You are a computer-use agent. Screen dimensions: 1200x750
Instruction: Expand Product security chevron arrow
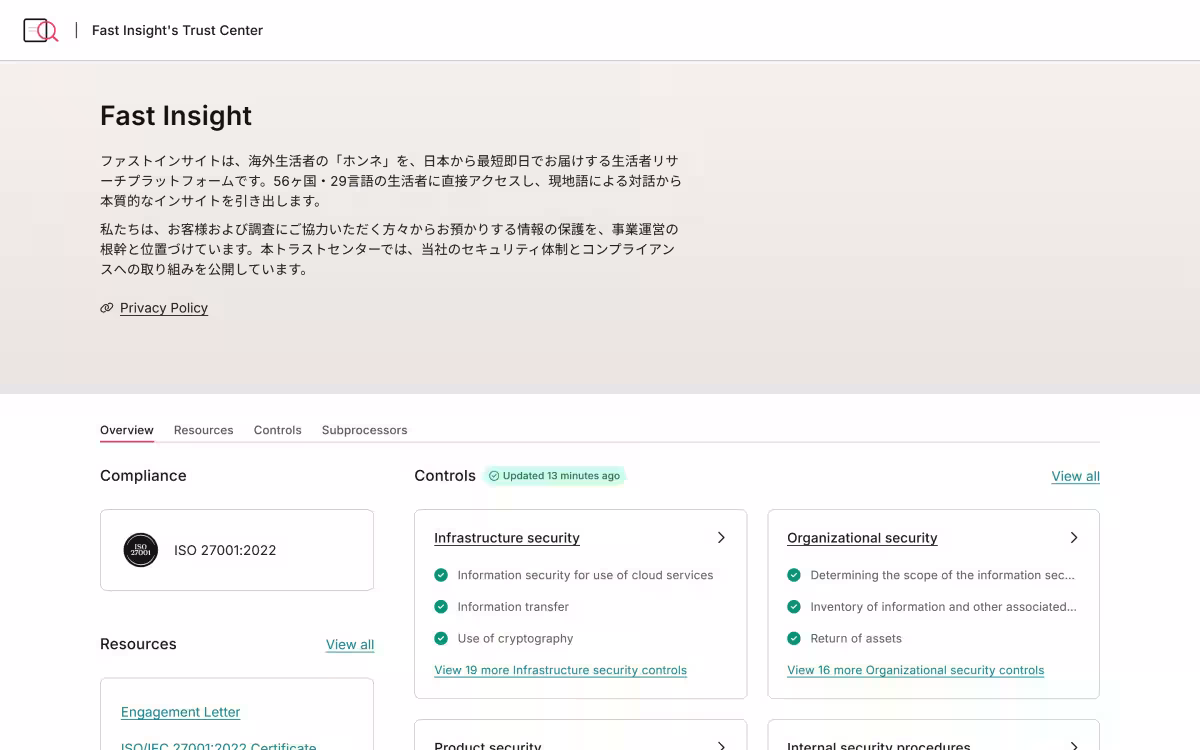coord(721,745)
